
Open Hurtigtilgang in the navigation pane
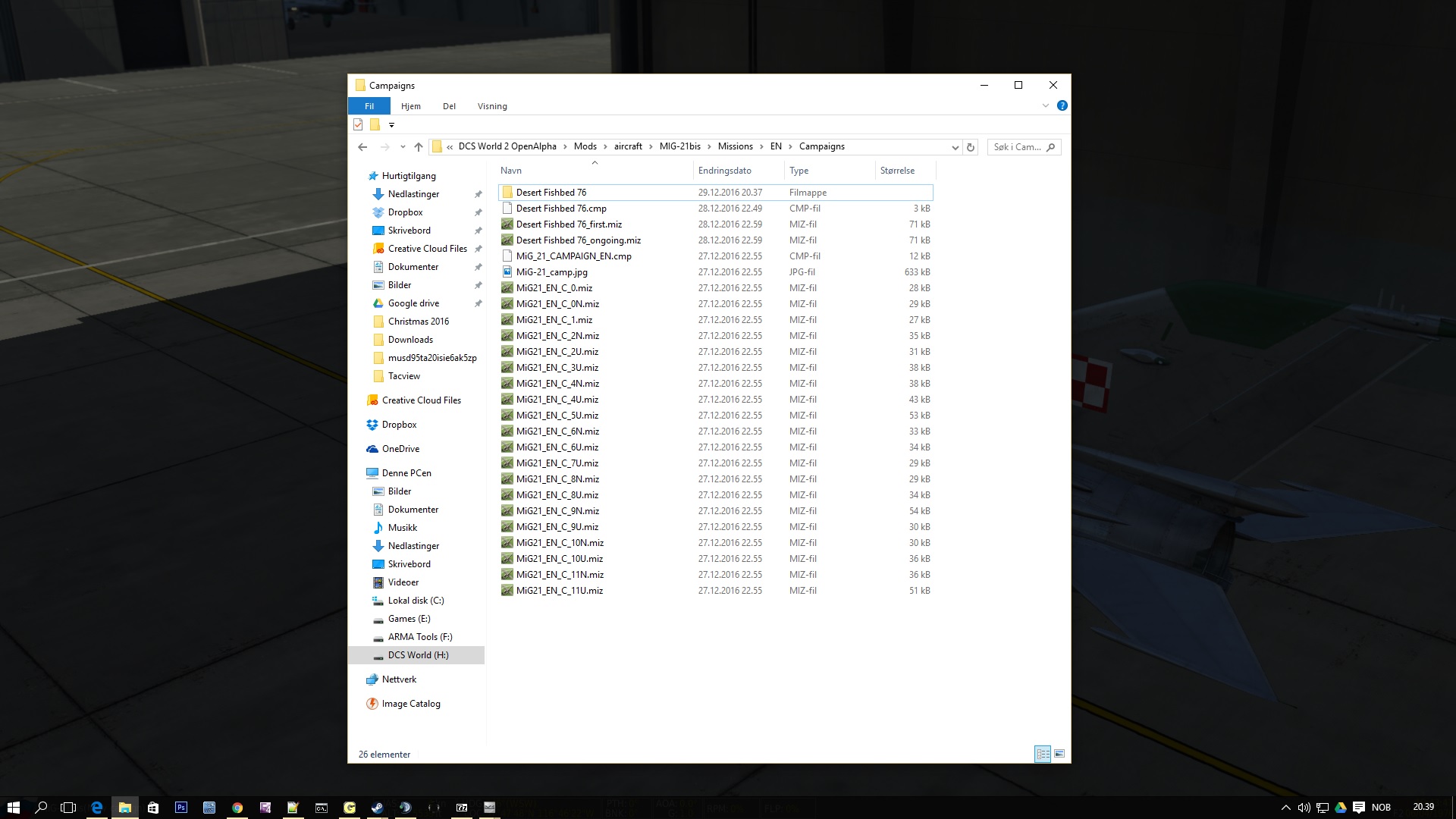(409, 176)
